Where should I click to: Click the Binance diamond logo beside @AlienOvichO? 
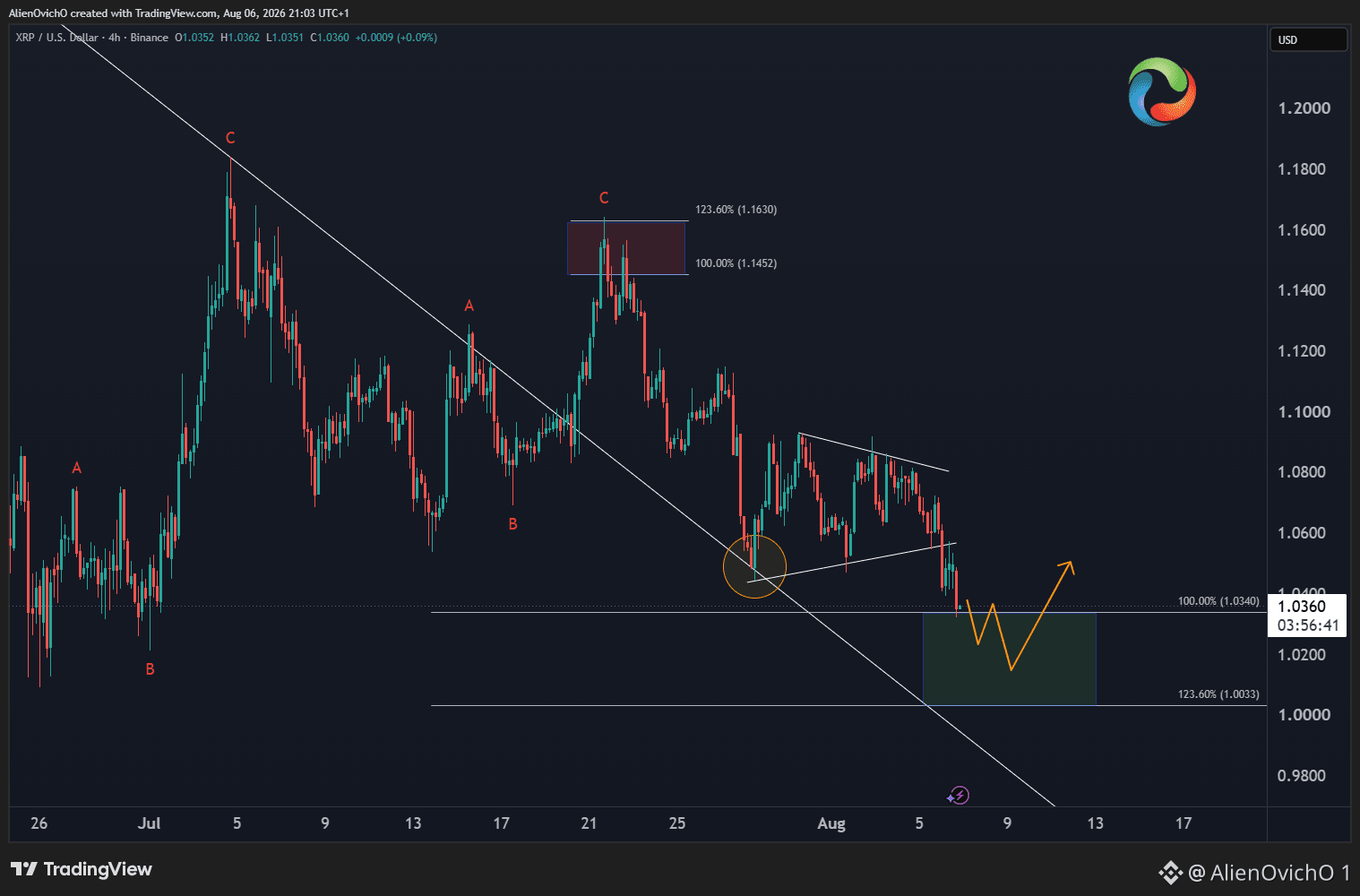tap(1170, 872)
